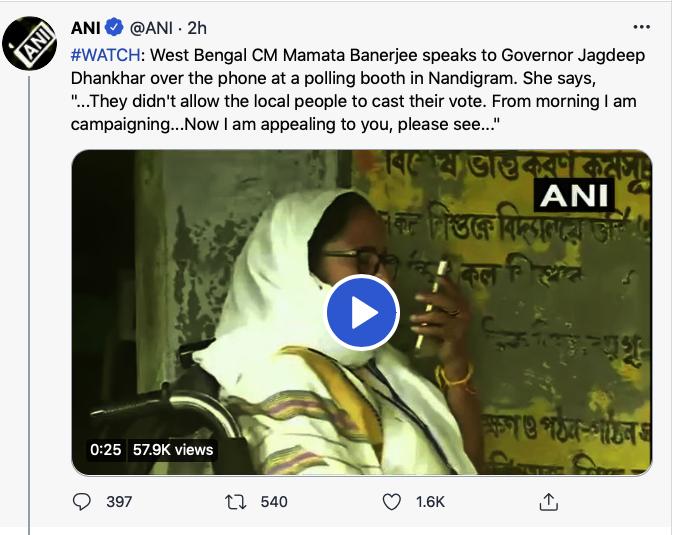This screenshot has height=535, width=675.
Task: Click the 1.6K likes count
Action: pos(430,501)
